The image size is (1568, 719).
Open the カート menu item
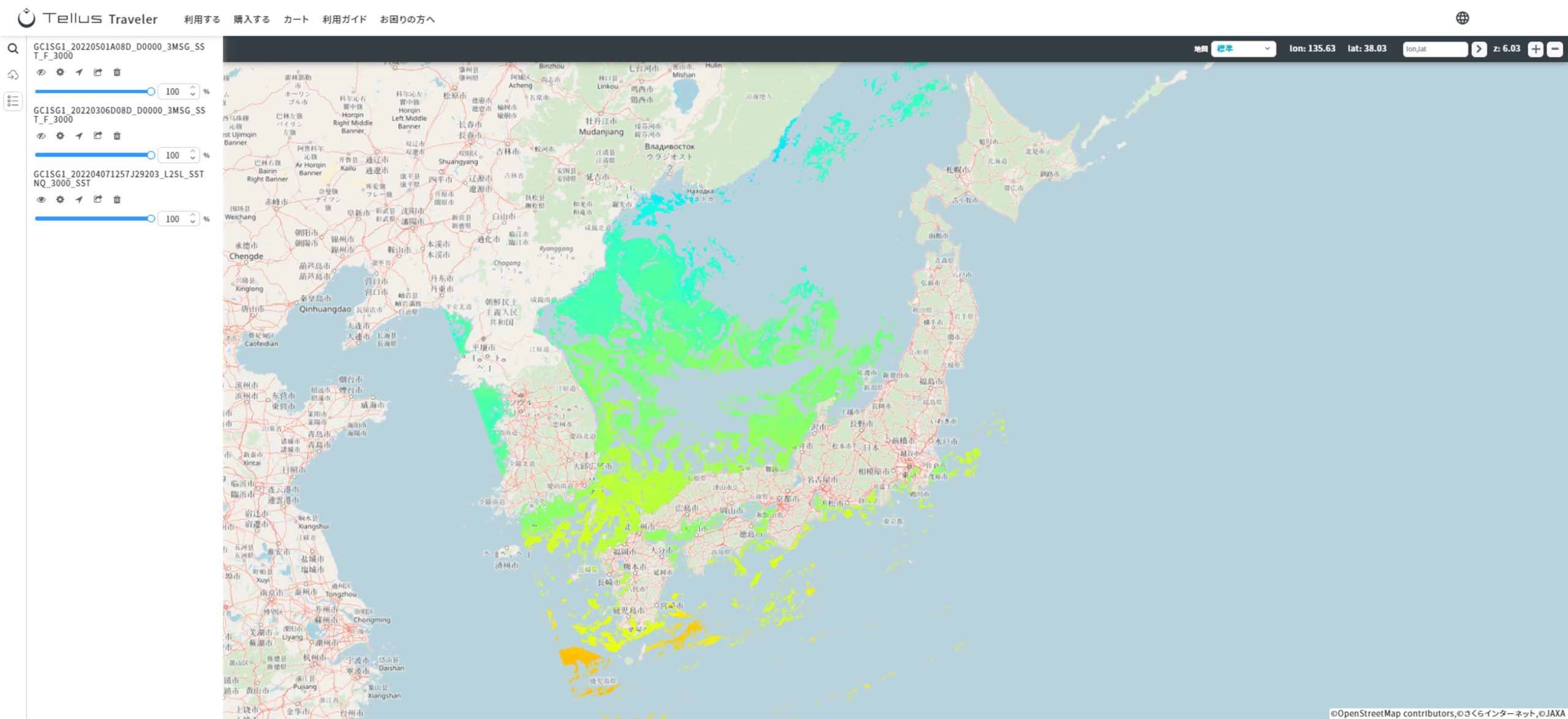click(x=296, y=20)
